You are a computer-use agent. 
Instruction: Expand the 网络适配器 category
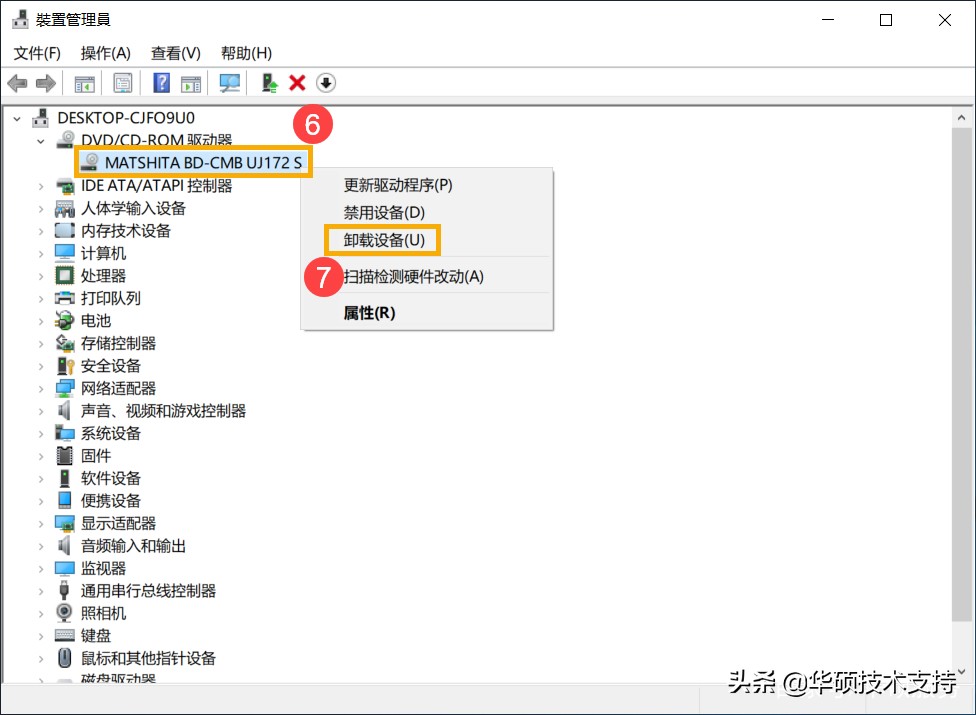point(38,388)
